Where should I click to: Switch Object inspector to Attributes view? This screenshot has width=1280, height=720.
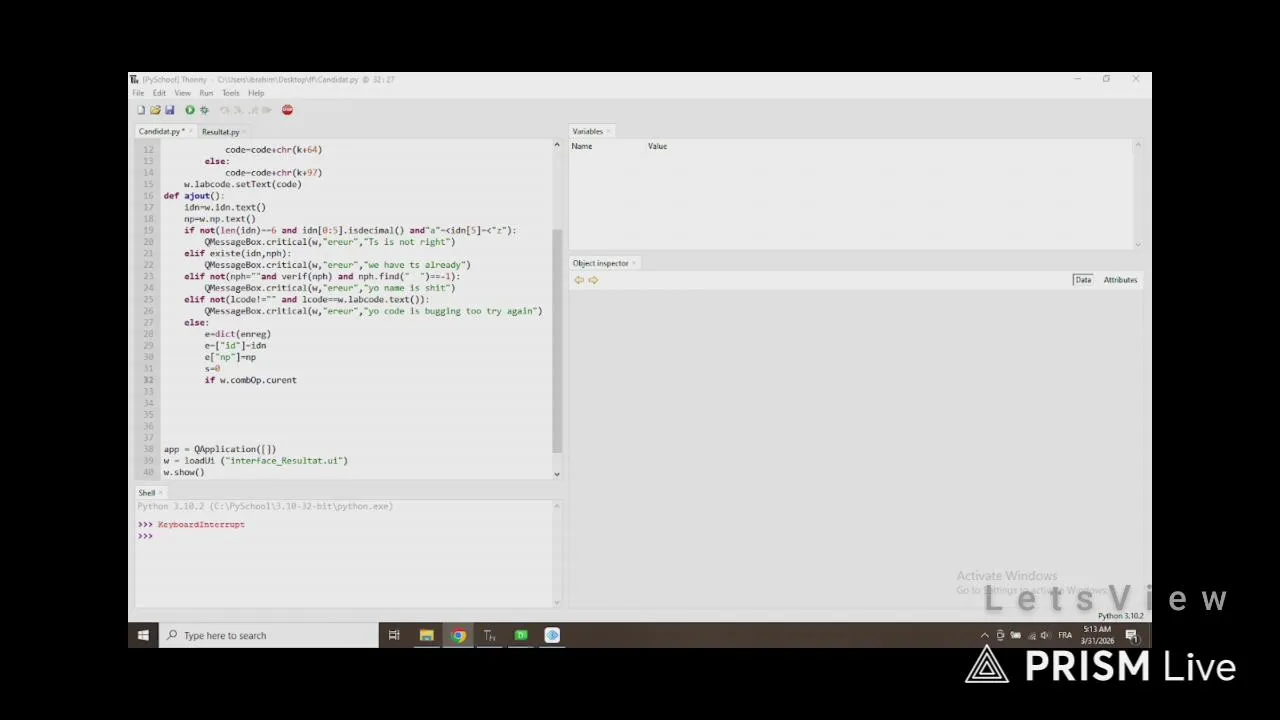pyautogui.click(x=1120, y=280)
